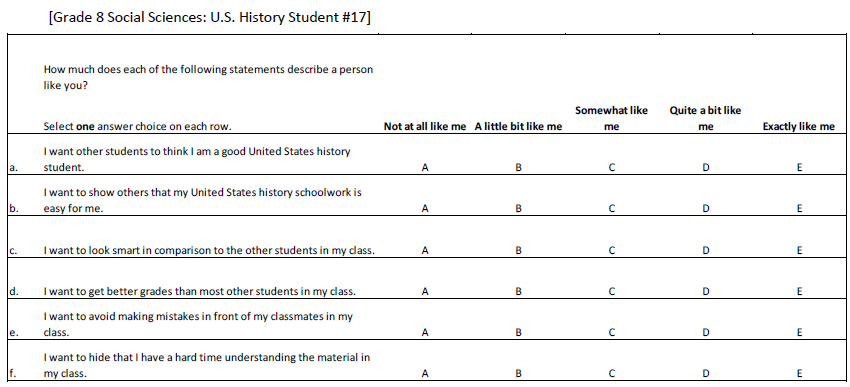Viewport: 850px width, 387px height.
Task: Click the 'Somewhat like me' column header
Action: pyautogui.click(x=611, y=118)
